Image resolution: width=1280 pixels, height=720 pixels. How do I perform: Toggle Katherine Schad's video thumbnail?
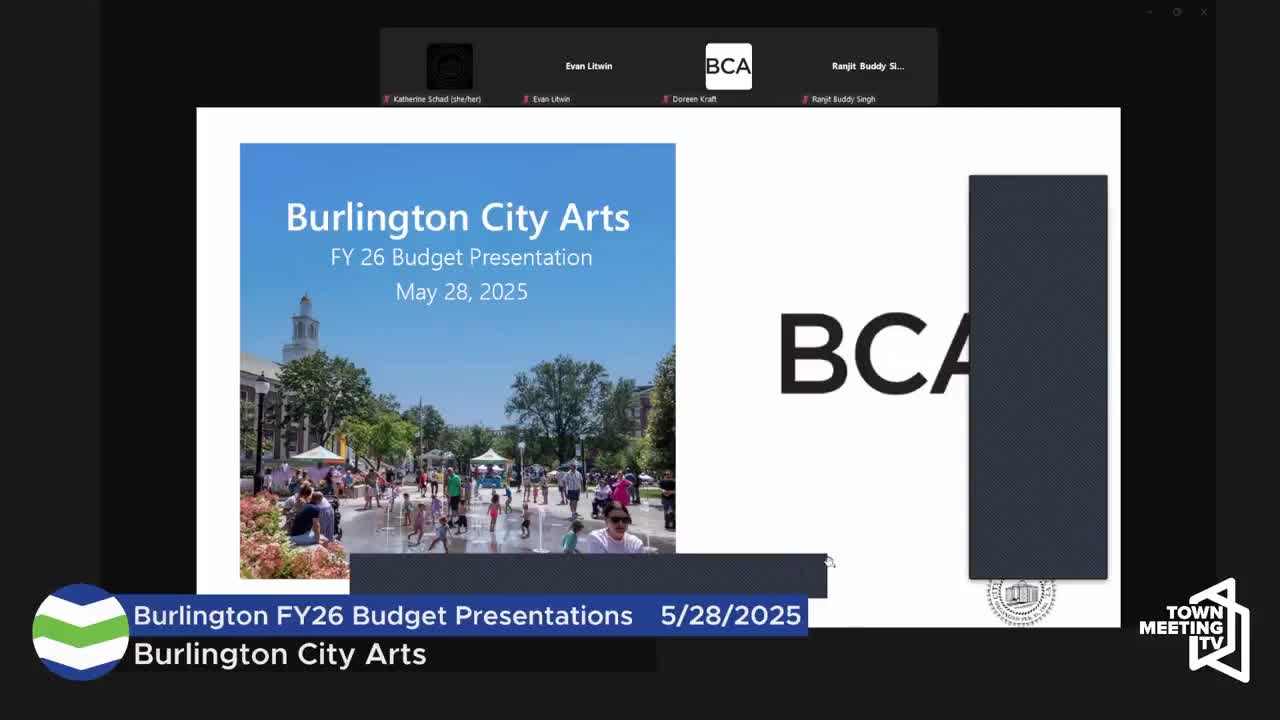pos(450,66)
